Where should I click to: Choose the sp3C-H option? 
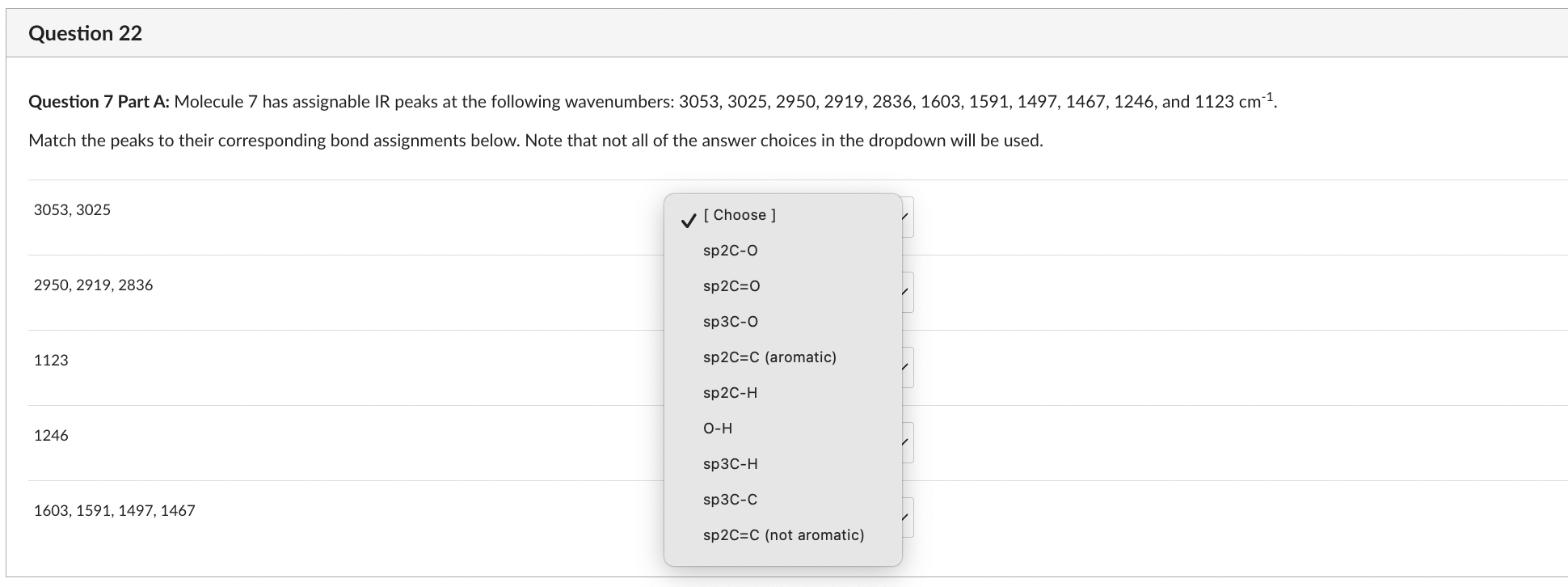point(728,463)
